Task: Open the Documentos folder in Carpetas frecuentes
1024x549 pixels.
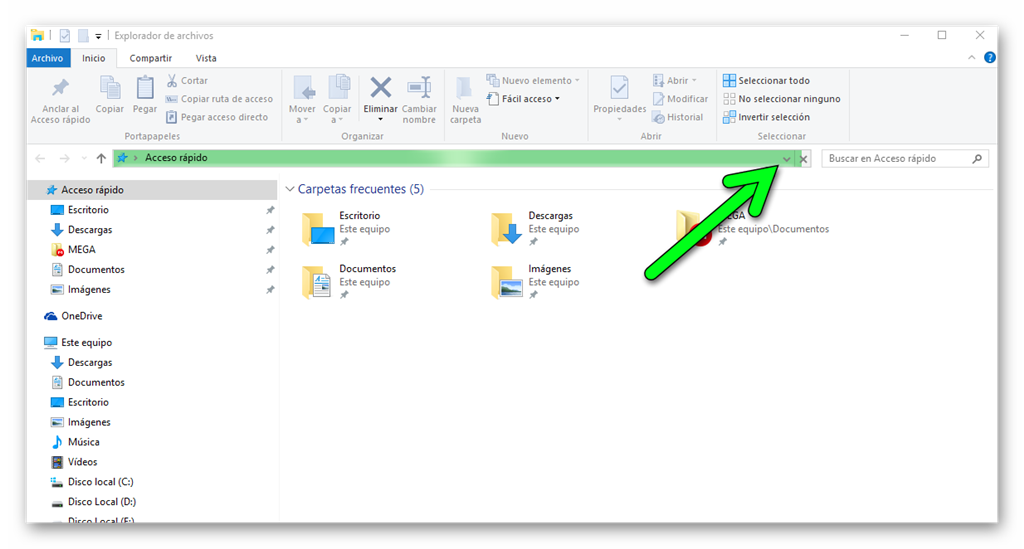Action: pos(349,281)
